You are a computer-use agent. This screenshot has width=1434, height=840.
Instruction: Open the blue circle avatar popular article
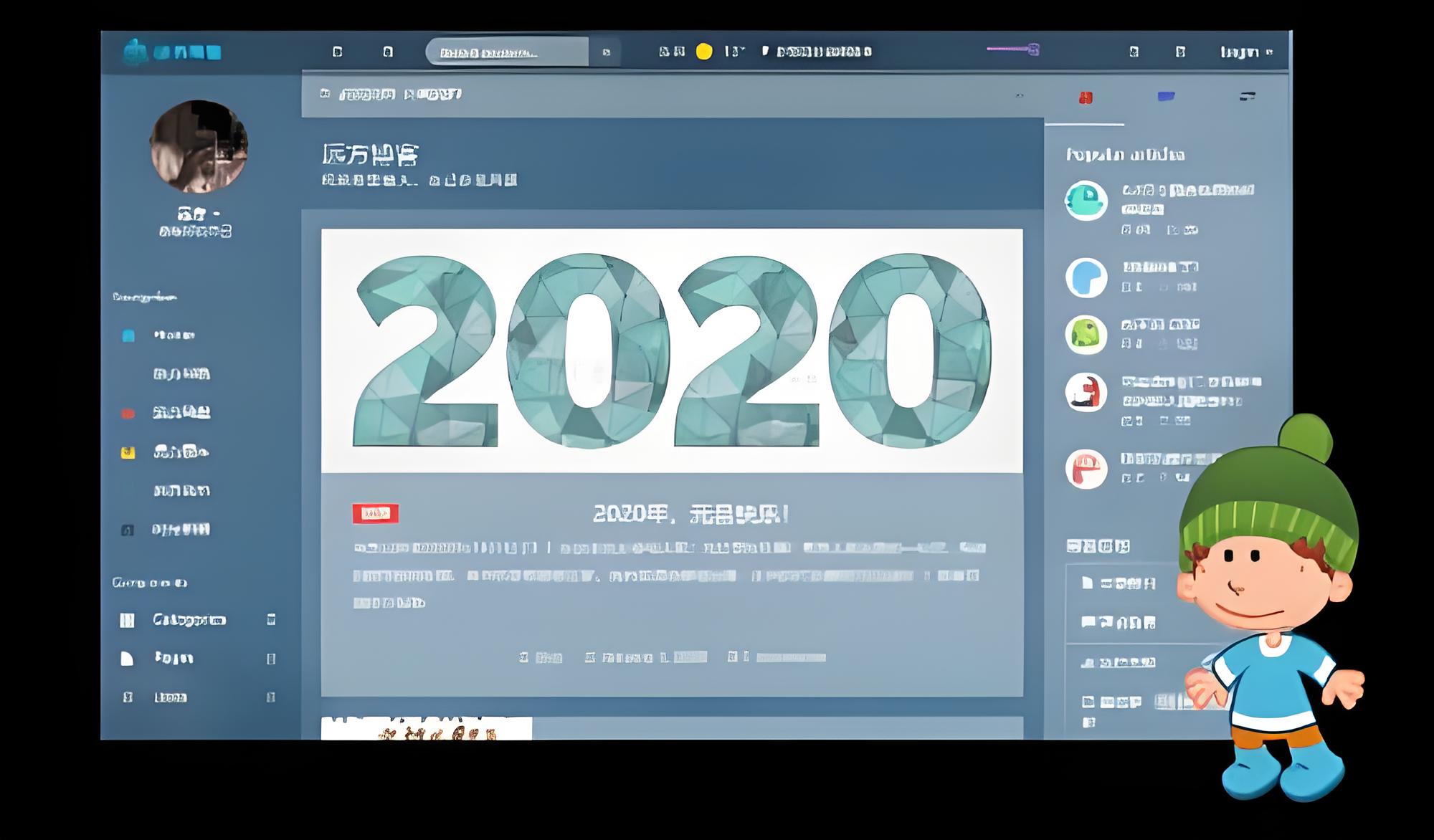[x=1086, y=277]
